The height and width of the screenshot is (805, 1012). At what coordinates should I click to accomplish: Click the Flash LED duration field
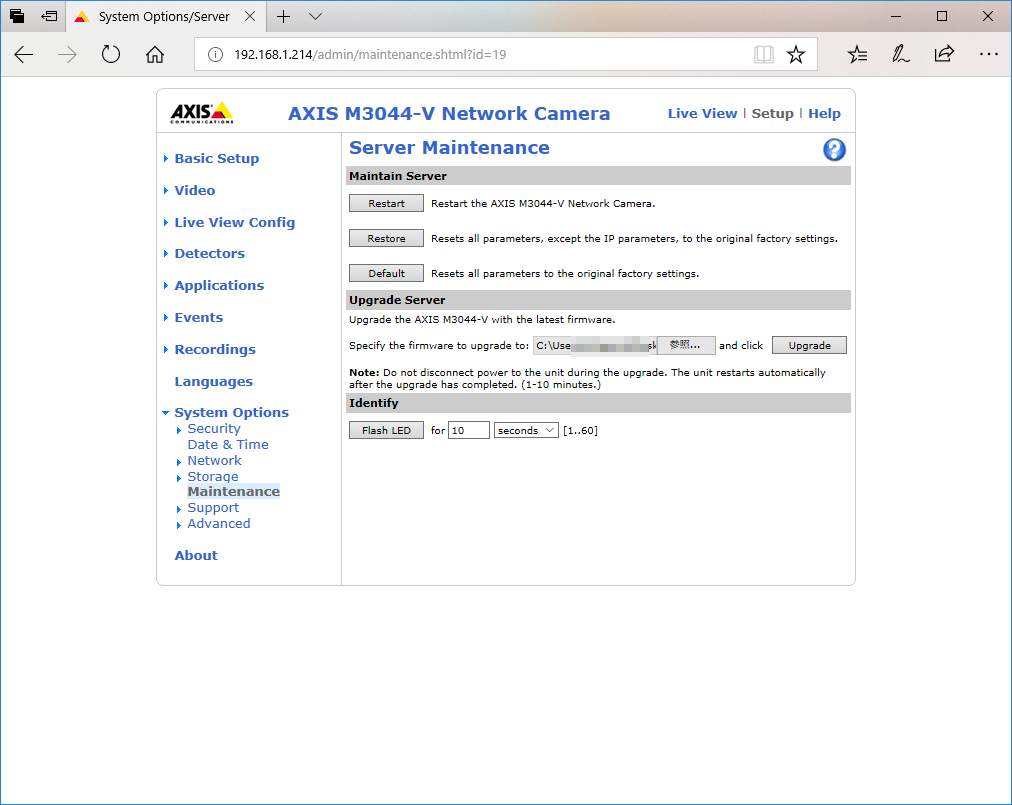469,431
